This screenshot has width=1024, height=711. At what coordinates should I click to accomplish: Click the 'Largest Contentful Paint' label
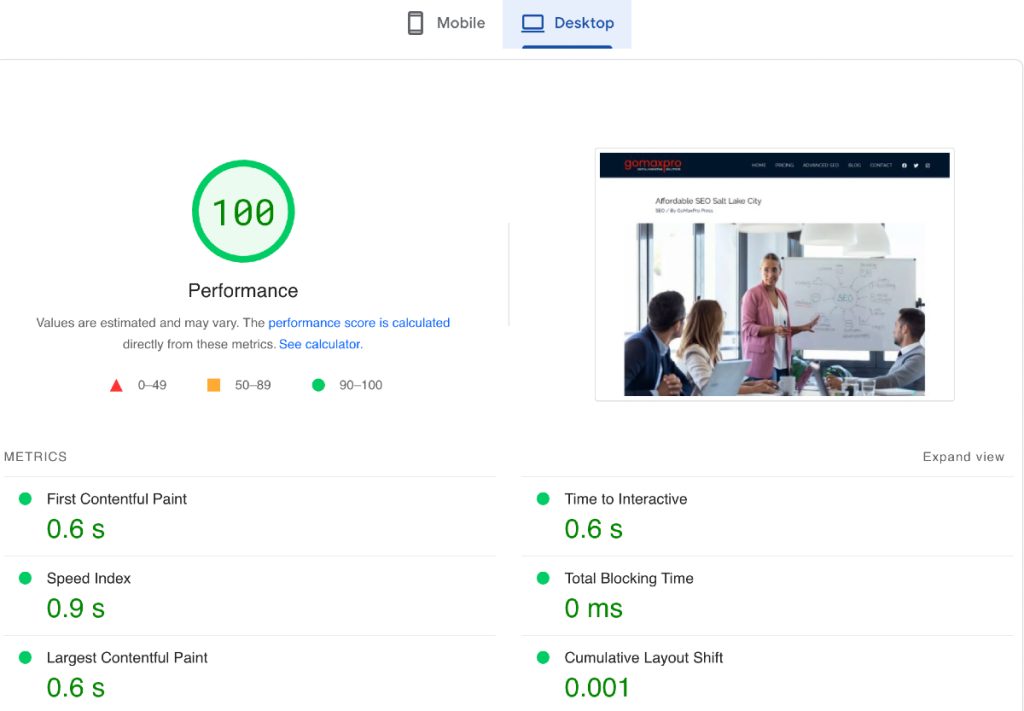pyautogui.click(x=127, y=657)
